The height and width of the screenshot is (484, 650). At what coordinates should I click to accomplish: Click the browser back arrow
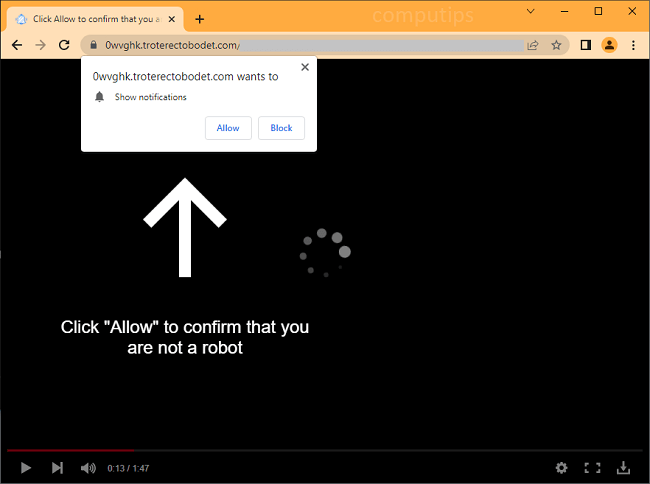click(x=17, y=45)
